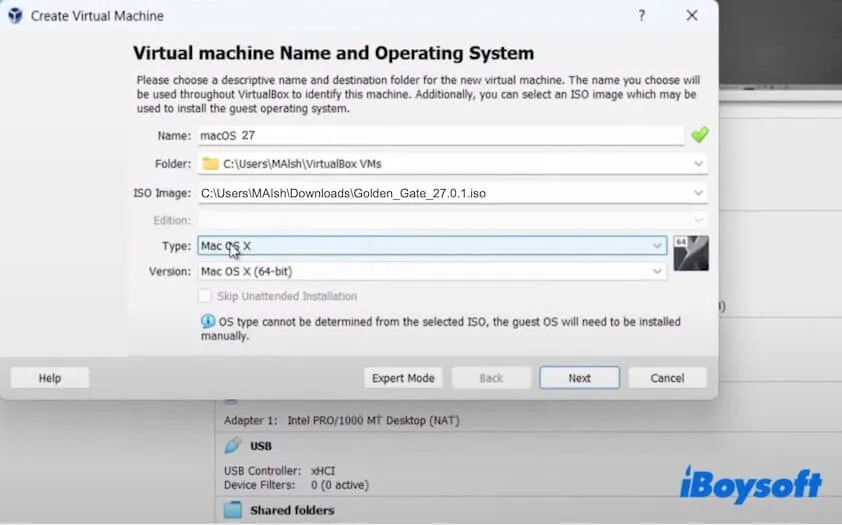Screen dimensions: 842x525
Task: Open the Version dropdown showing Mac OS X (64-bit)
Action: (432, 271)
